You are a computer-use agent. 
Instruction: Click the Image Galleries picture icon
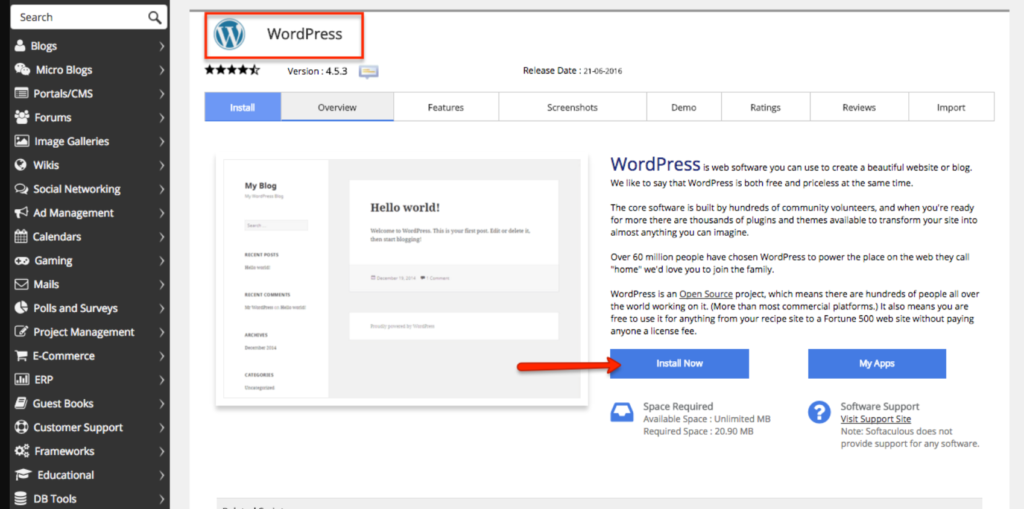(x=22, y=141)
